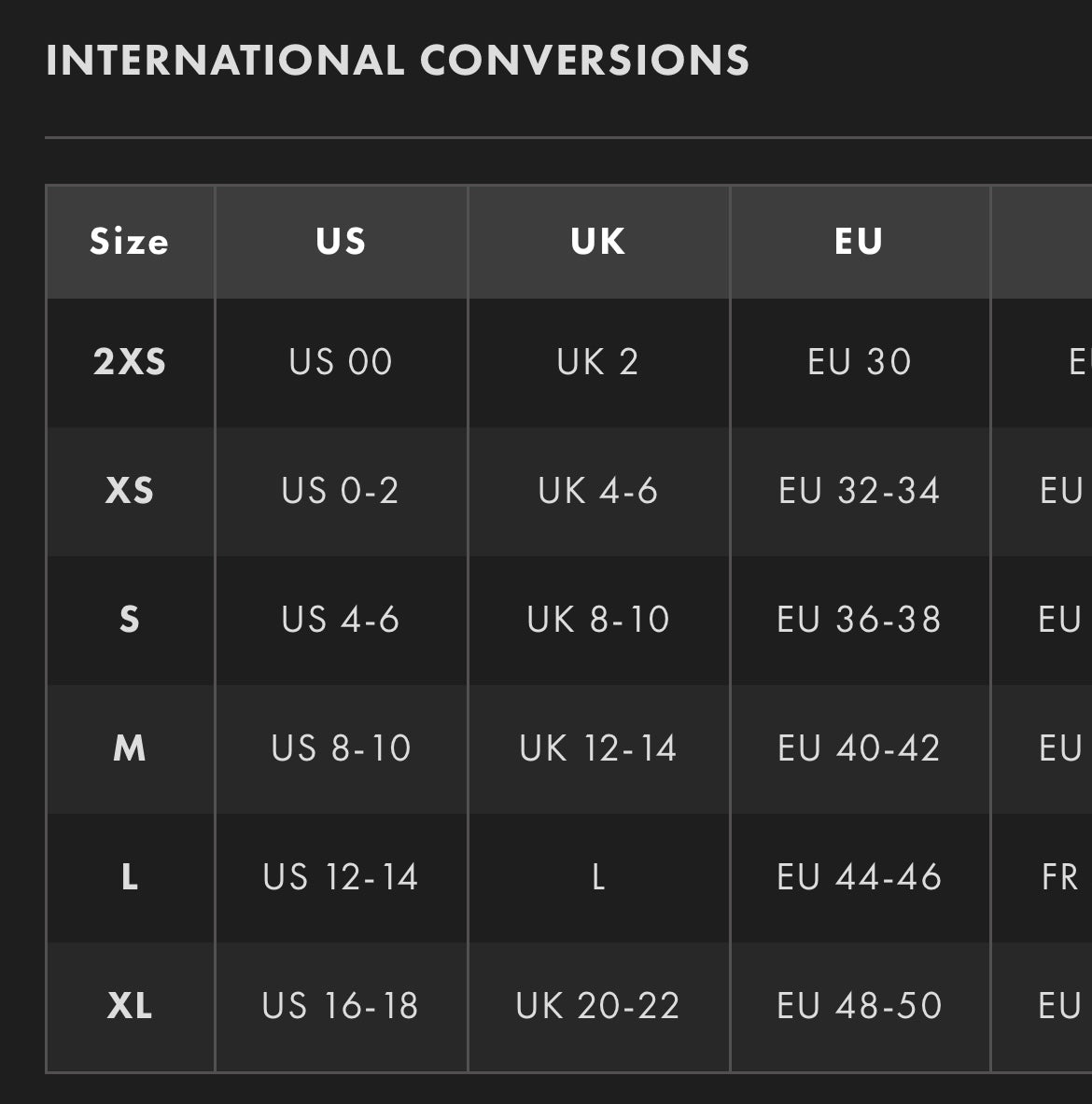Click the US column header

pos(341,242)
